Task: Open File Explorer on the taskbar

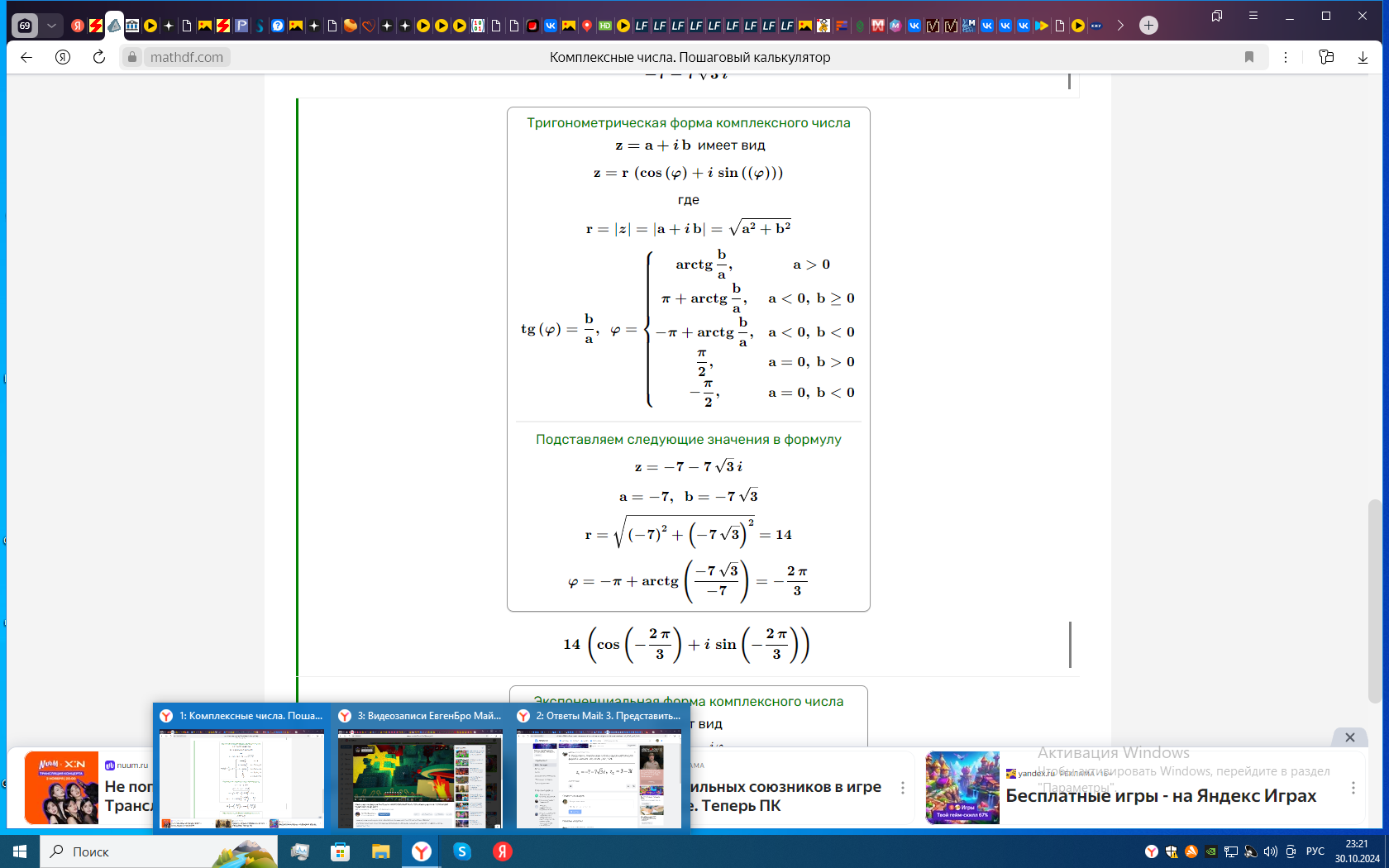Action: [380, 851]
